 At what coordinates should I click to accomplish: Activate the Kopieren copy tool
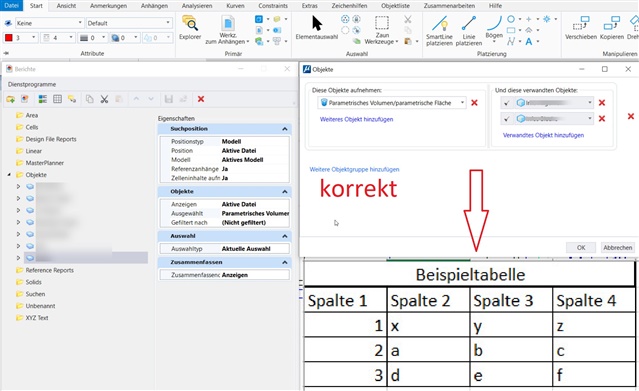pos(612,28)
